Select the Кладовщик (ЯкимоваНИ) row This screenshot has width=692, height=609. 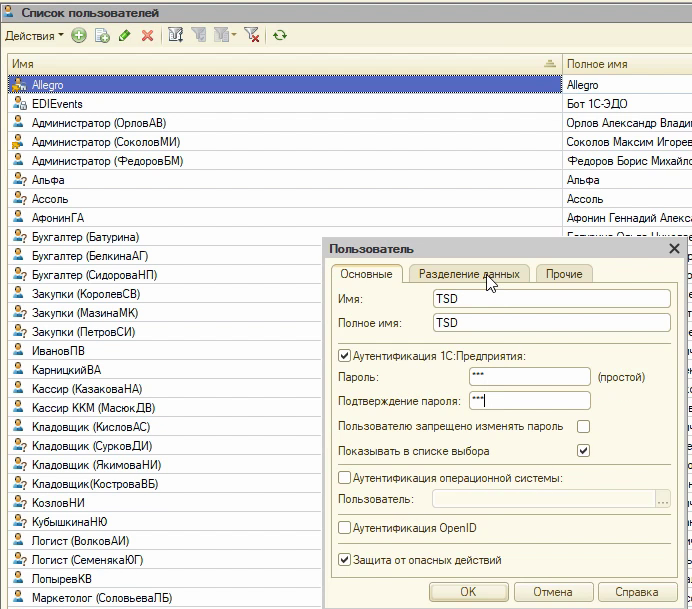(x=165, y=465)
